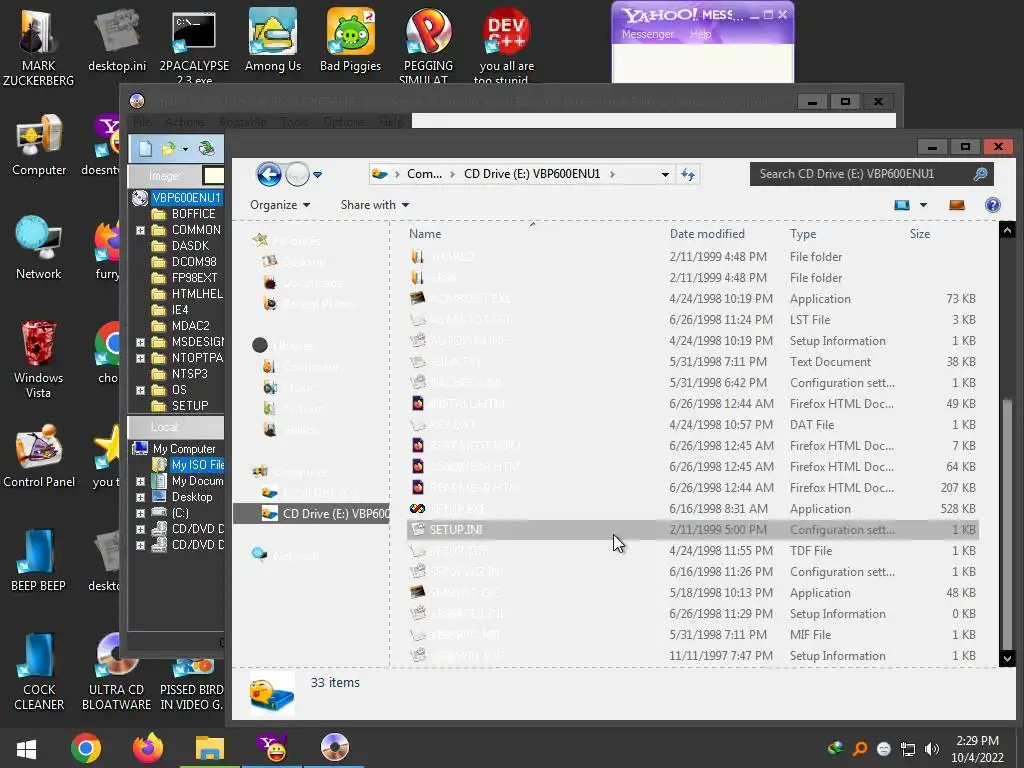
Task: Click the 2PACALYPSE 2.3.exe desktop icon
Action: [194, 46]
